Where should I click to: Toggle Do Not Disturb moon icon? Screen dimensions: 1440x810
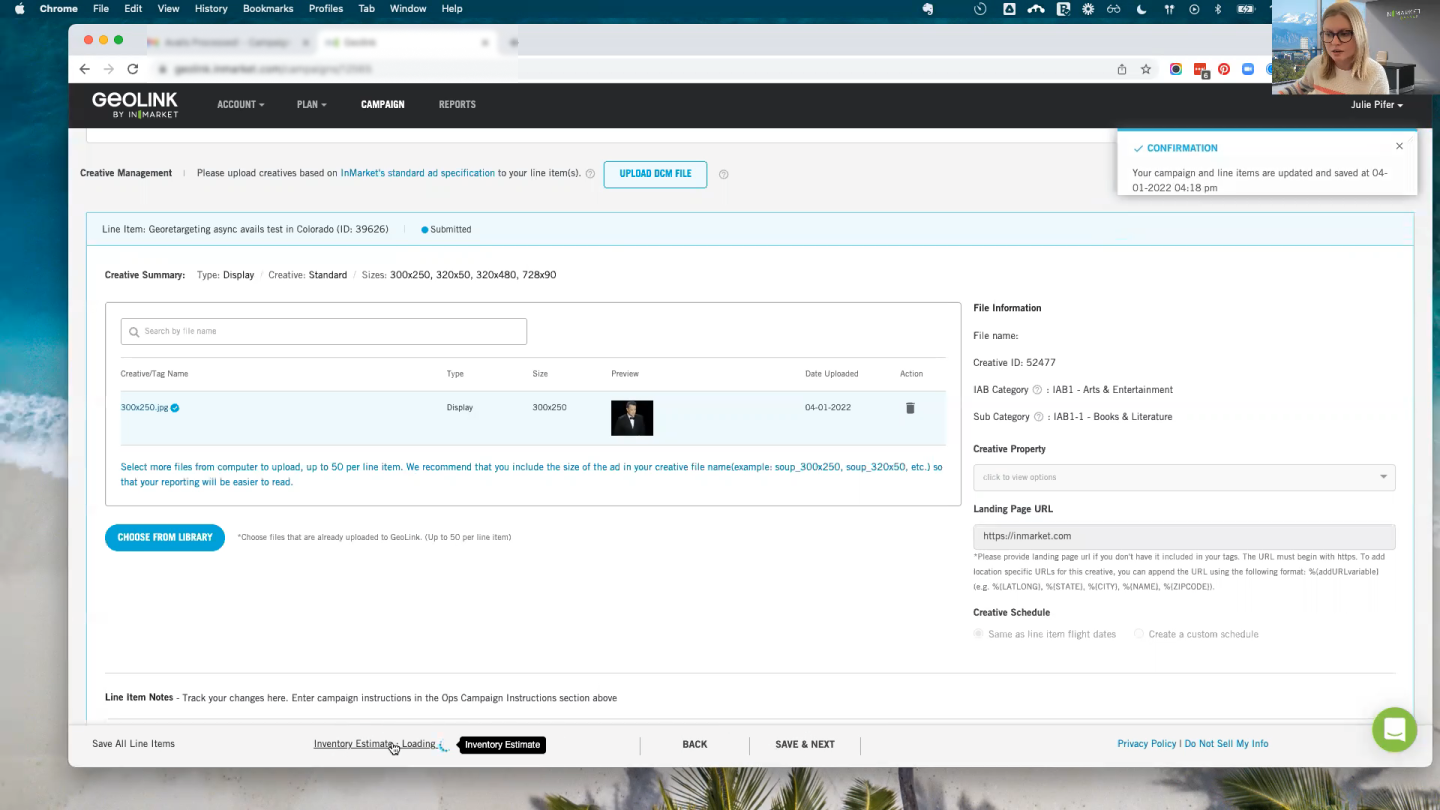[1142, 8]
